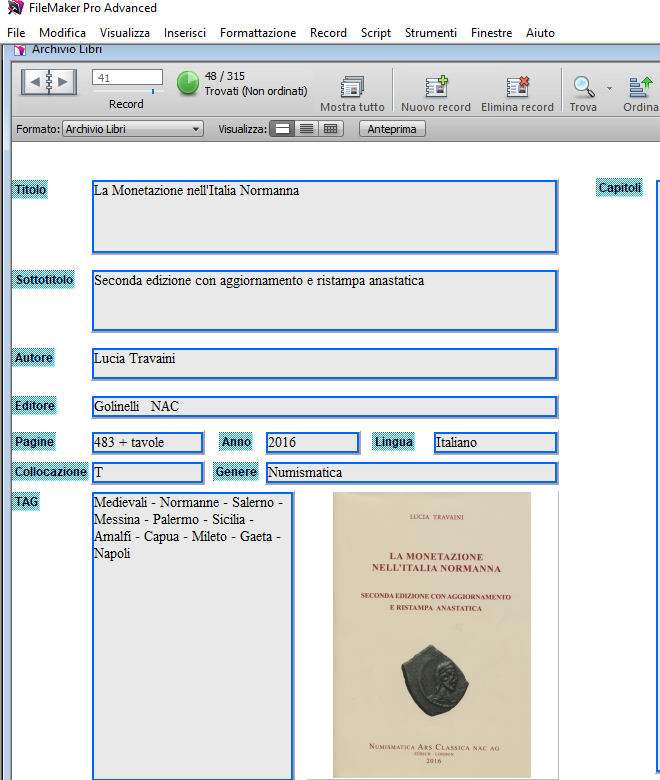Viewport: 660px width, 780px height.
Task: Open the Formato layout dropdown
Action: pos(133,129)
